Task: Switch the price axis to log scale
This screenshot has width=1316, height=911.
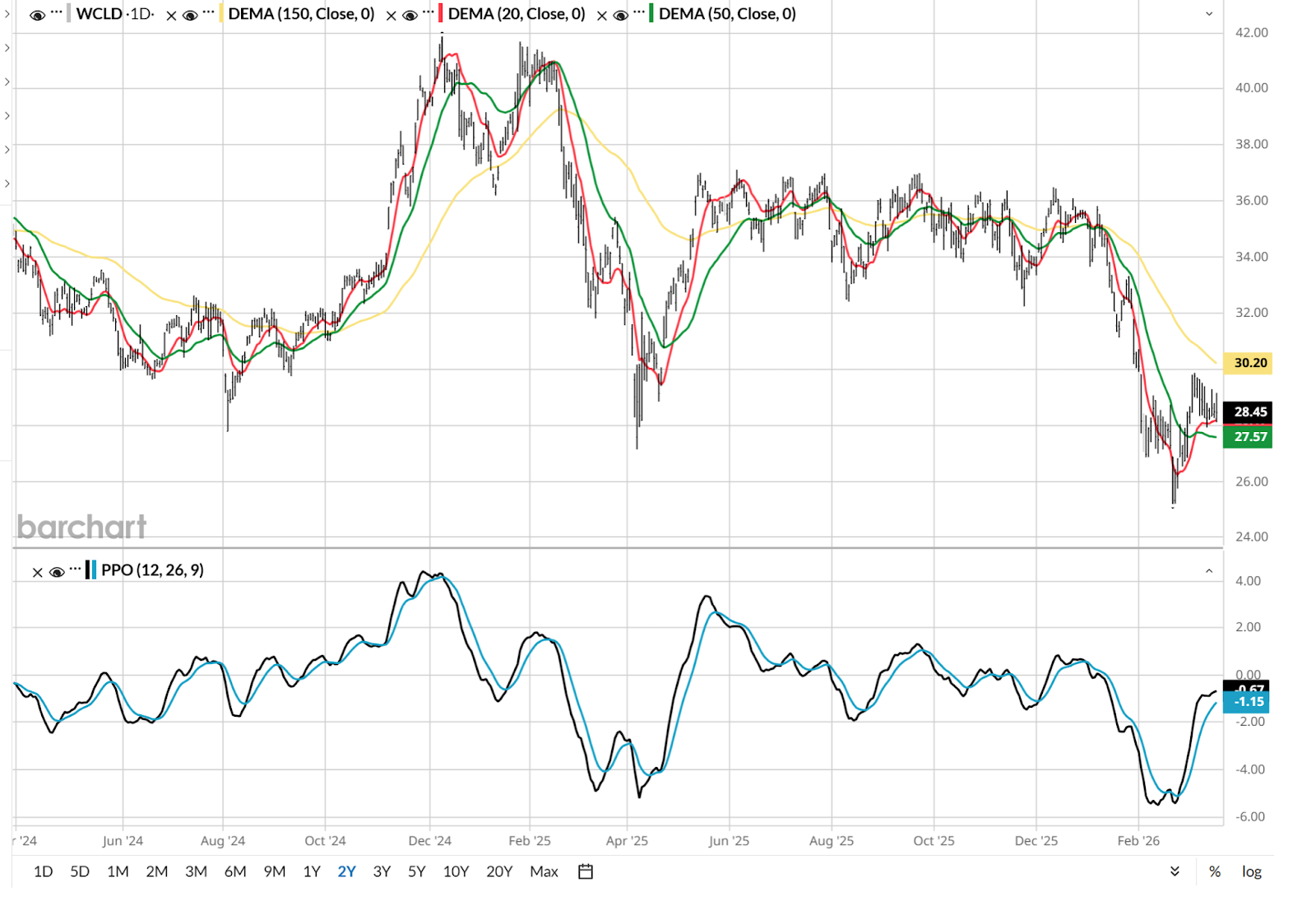Action: (x=1252, y=871)
